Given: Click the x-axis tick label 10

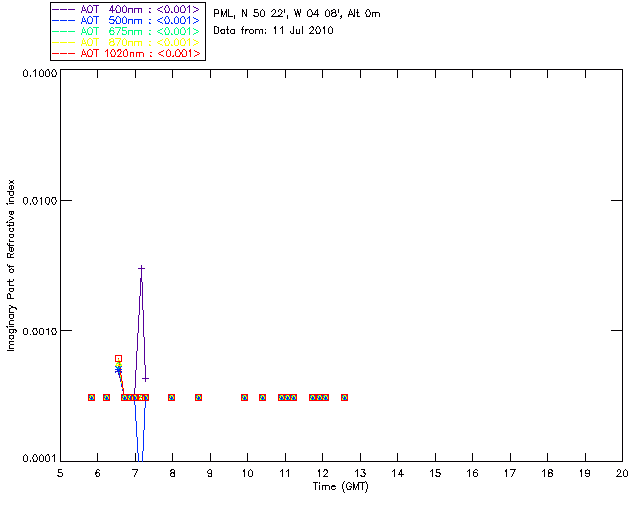Looking at the screenshot, I should point(247,473).
